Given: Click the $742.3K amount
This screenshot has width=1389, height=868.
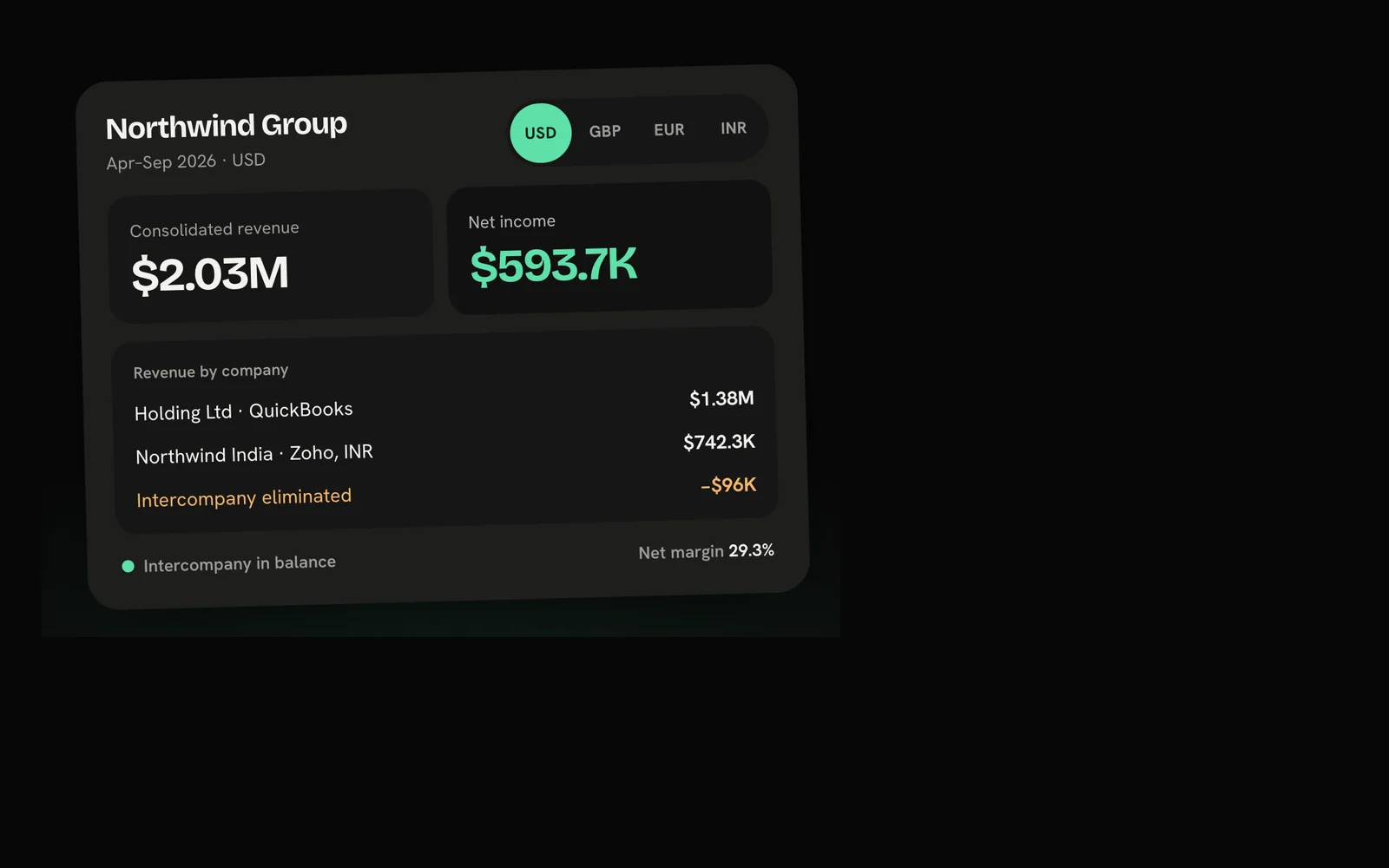Looking at the screenshot, I should tap(719, 442).
